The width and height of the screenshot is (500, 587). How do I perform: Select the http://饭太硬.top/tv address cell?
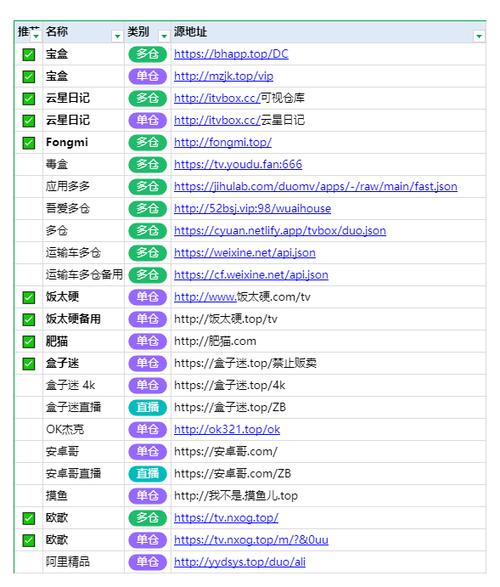tap(329, 319)
